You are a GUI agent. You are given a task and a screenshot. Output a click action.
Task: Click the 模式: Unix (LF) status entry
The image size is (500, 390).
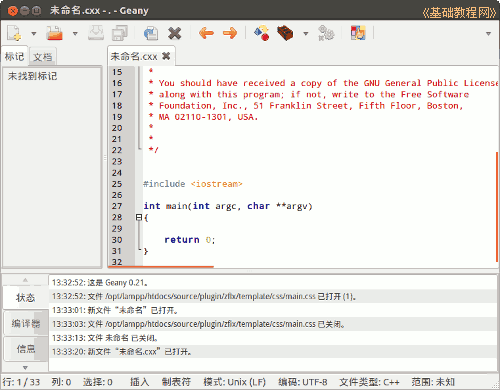[234, 382]
